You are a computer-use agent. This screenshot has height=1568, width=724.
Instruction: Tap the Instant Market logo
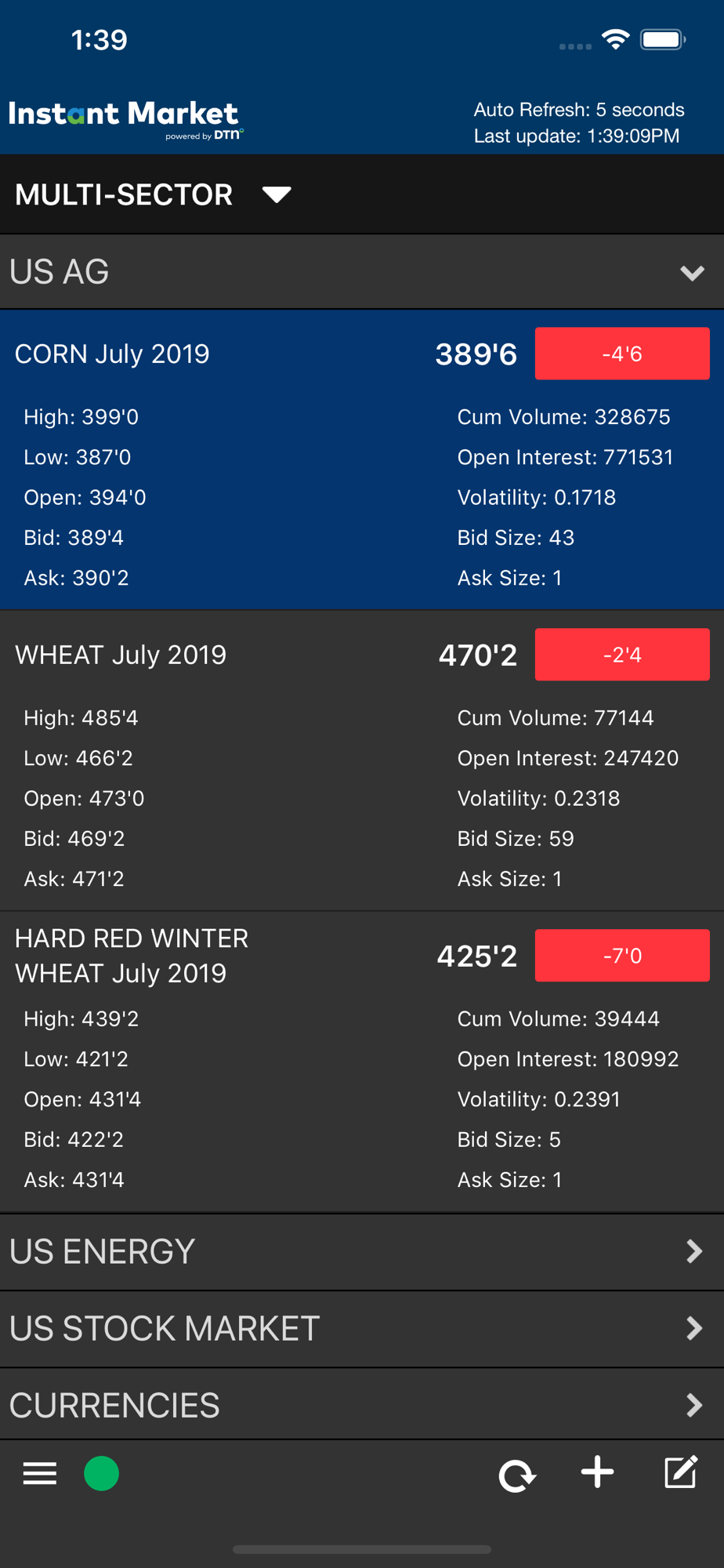click(x=126, y=120)
